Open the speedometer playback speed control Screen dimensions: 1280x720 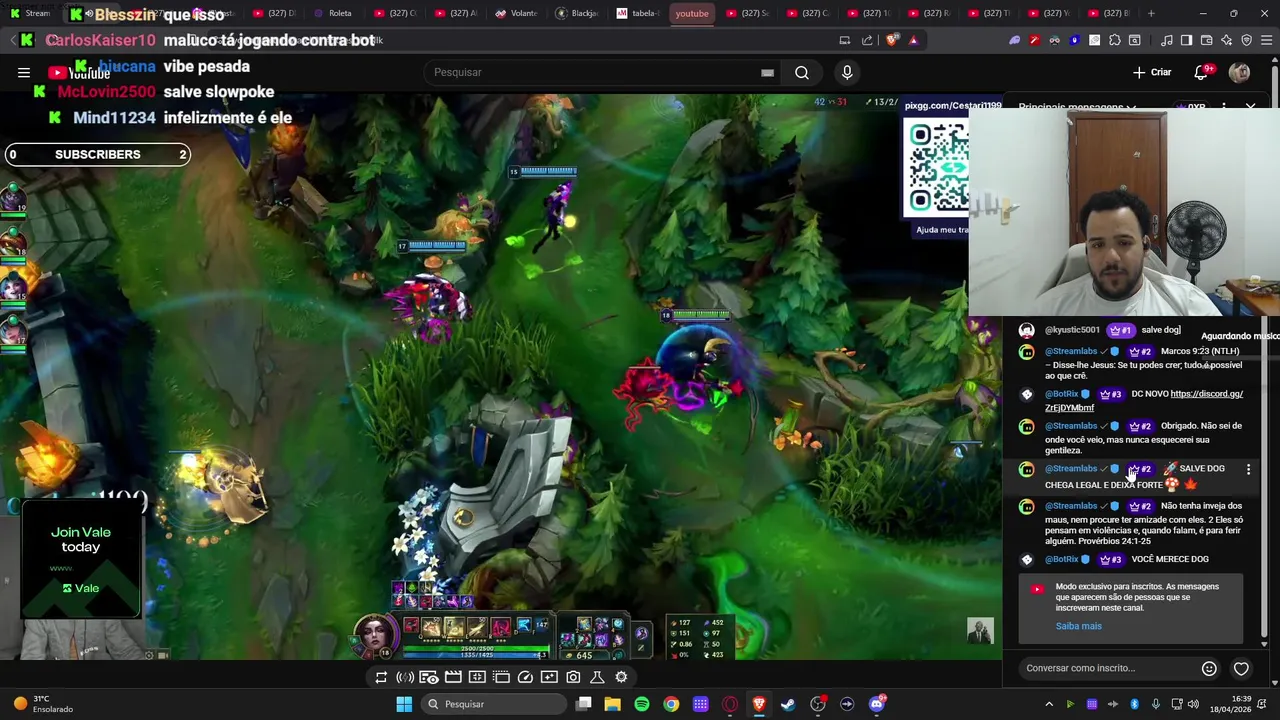[525, 677]
